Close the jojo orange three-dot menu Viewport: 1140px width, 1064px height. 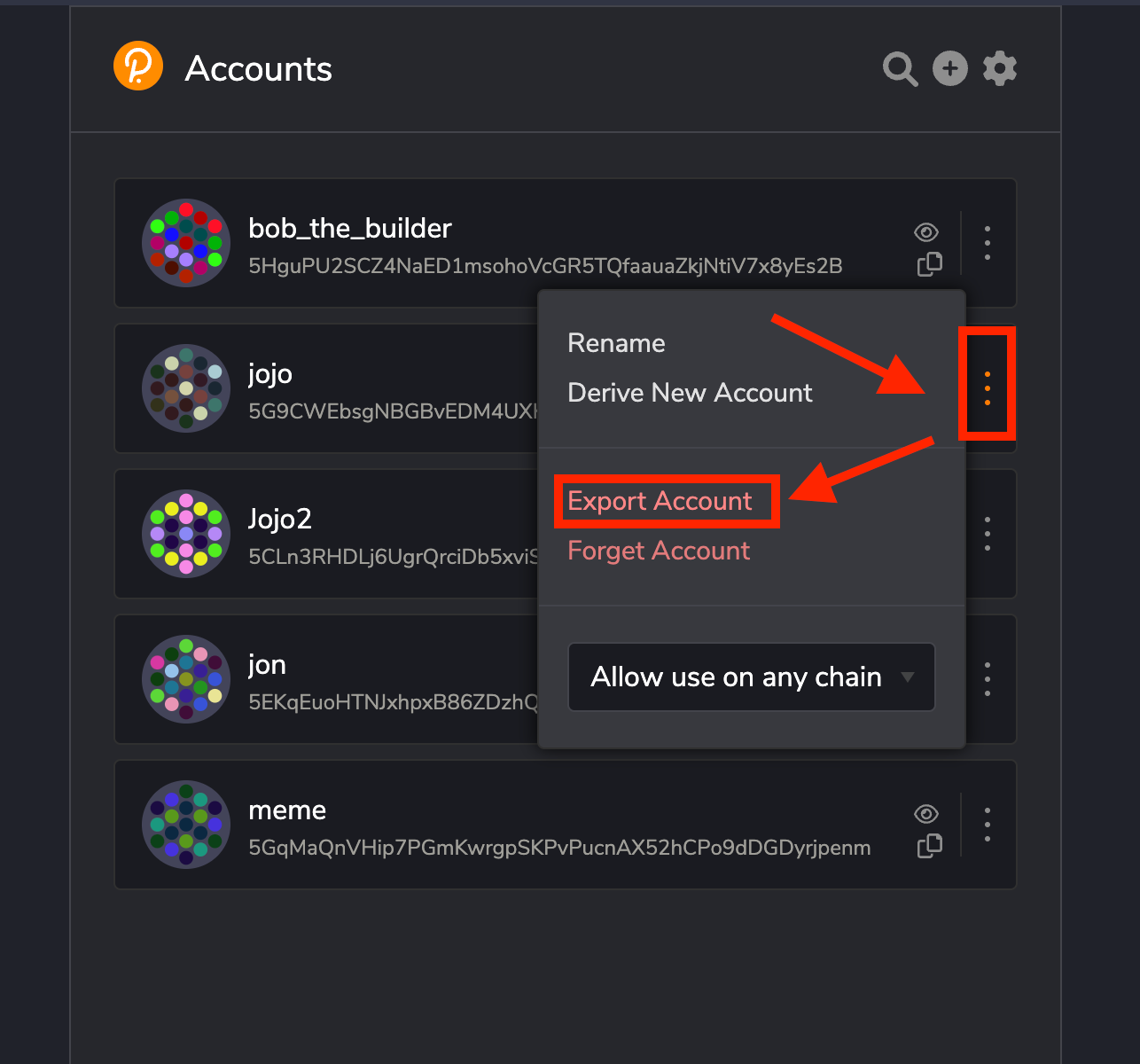988,388
